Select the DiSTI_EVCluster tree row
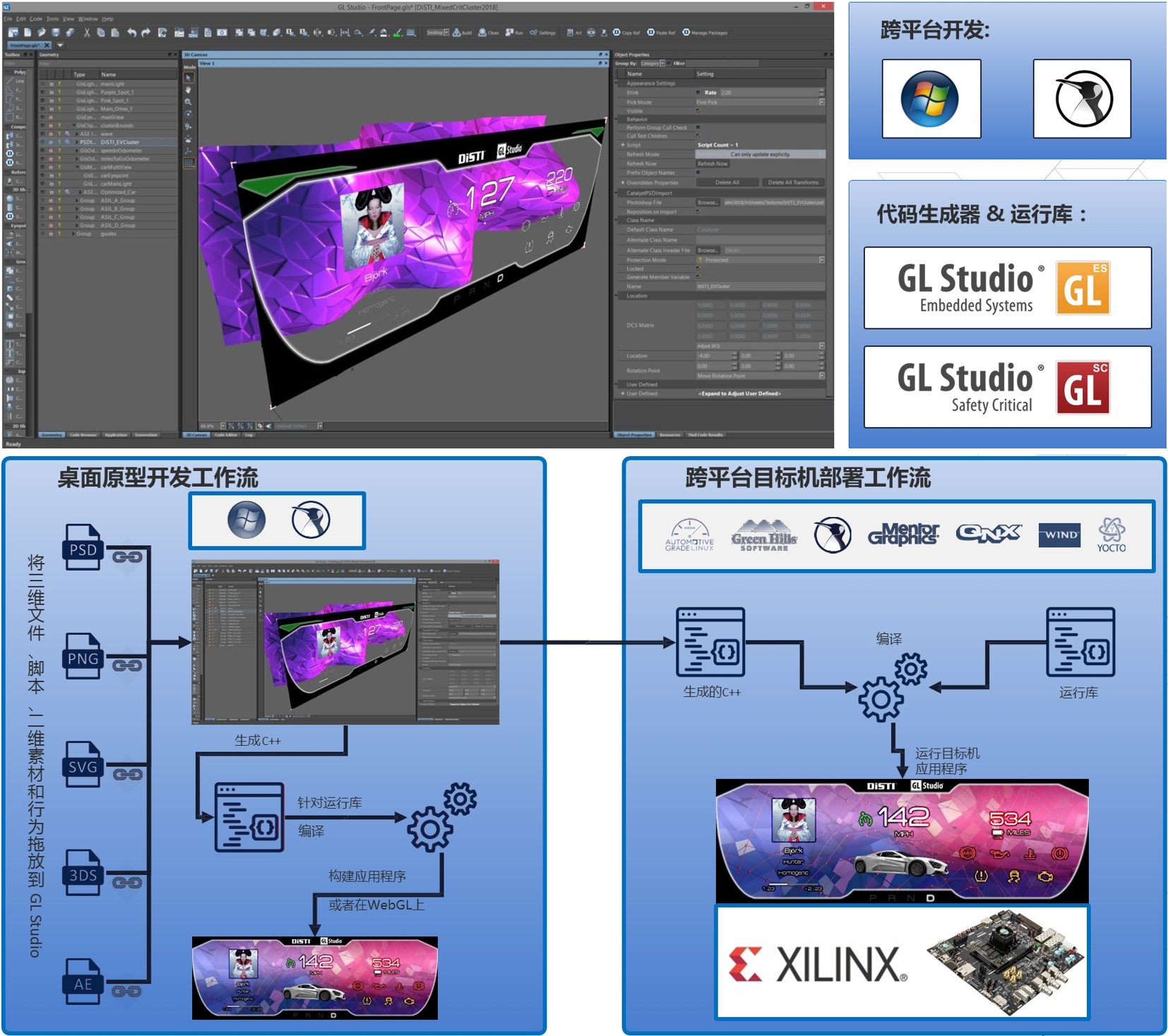Viewport: 1168px width, 1036px height. click(x=107, y=142)
